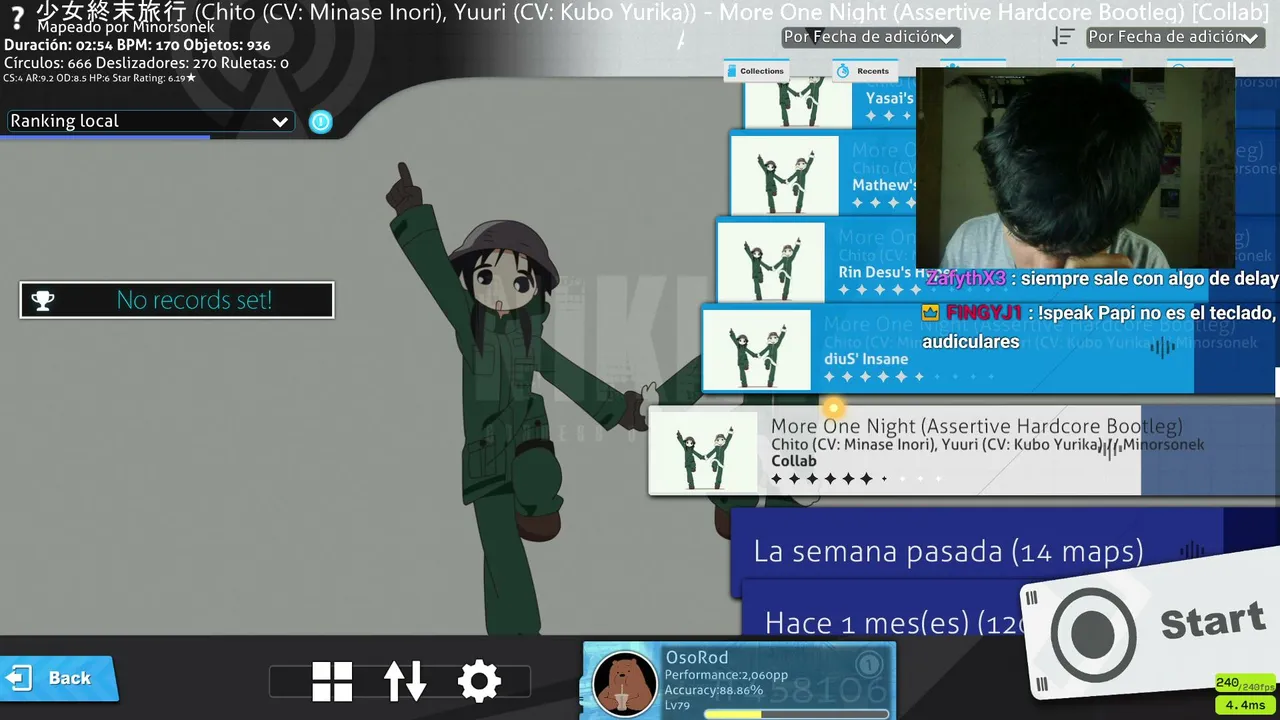Click the blue circular icon beside Ranking local
Image resolution: width=1280 pixels, height=720 pixels.
320,122
